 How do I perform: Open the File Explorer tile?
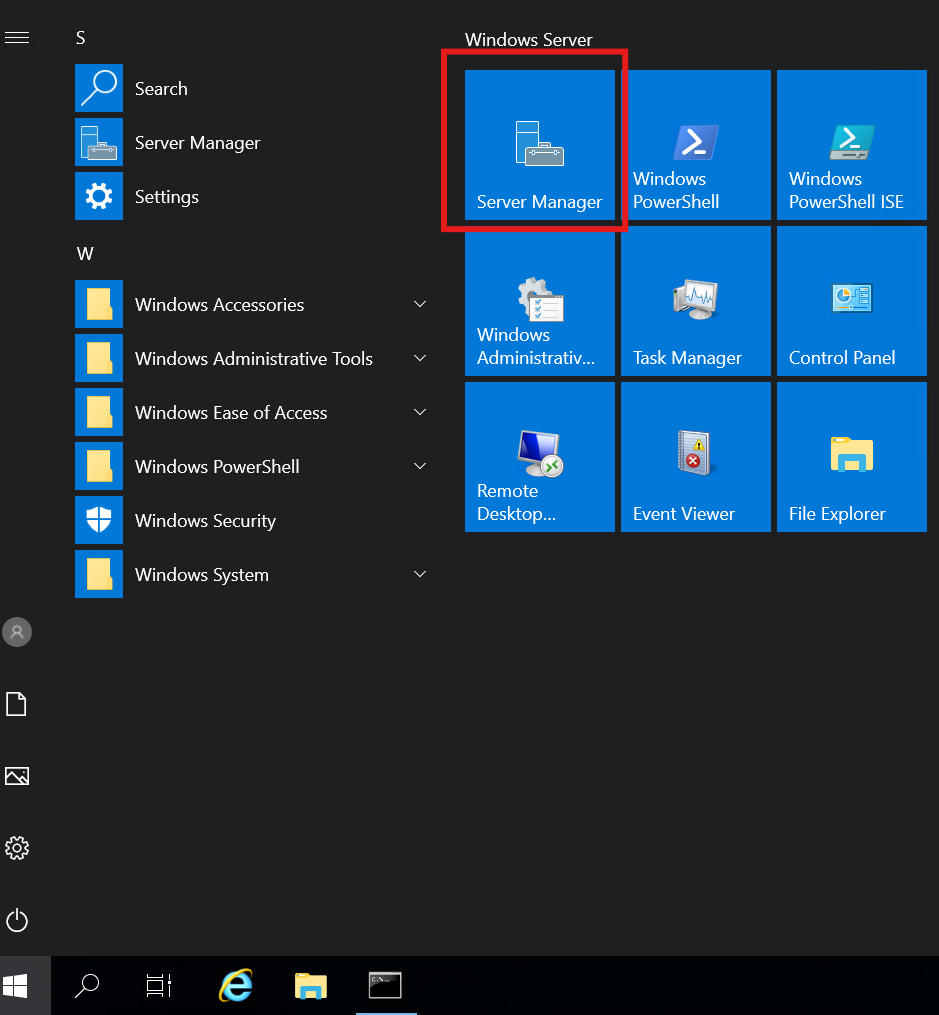(851, 458)
